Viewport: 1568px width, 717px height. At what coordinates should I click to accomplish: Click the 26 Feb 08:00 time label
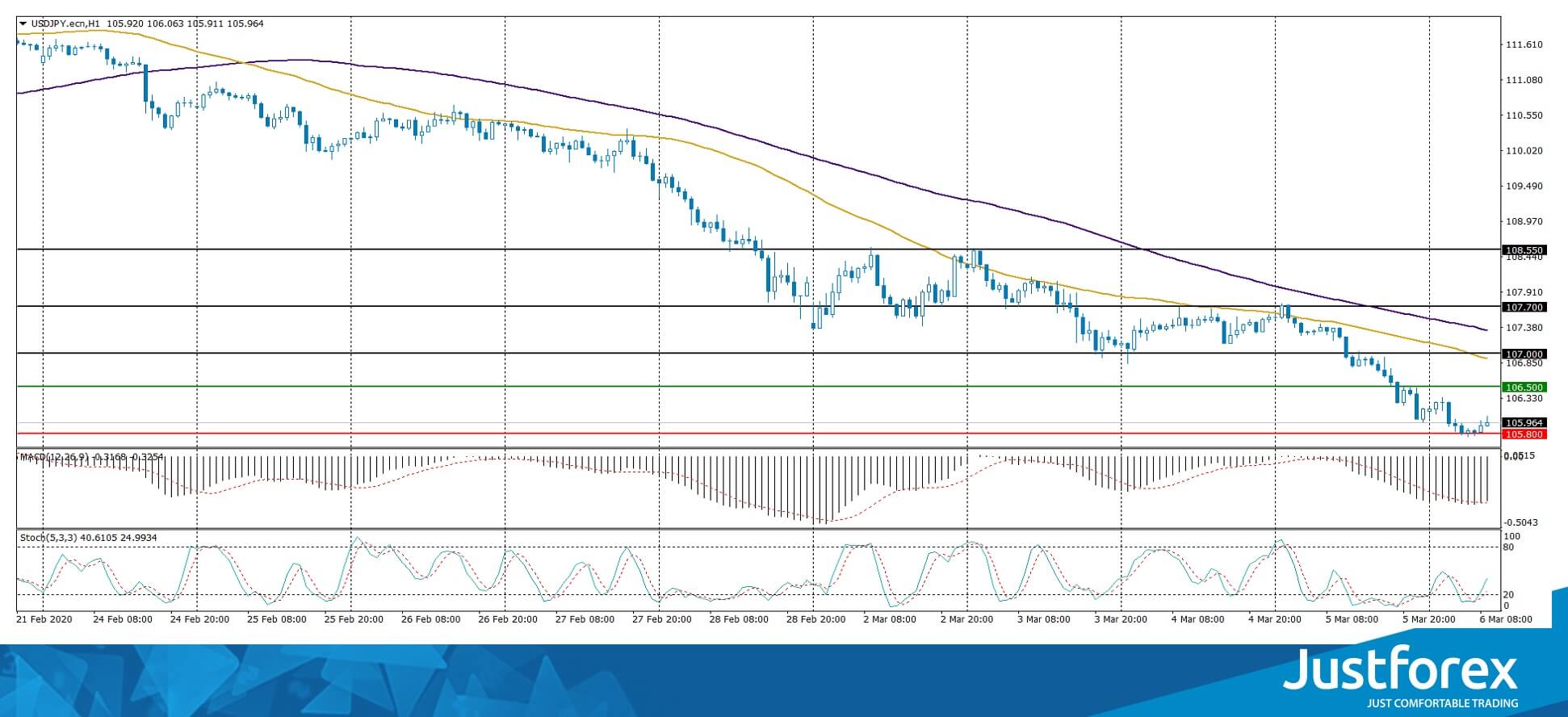(x=430, y=619)
